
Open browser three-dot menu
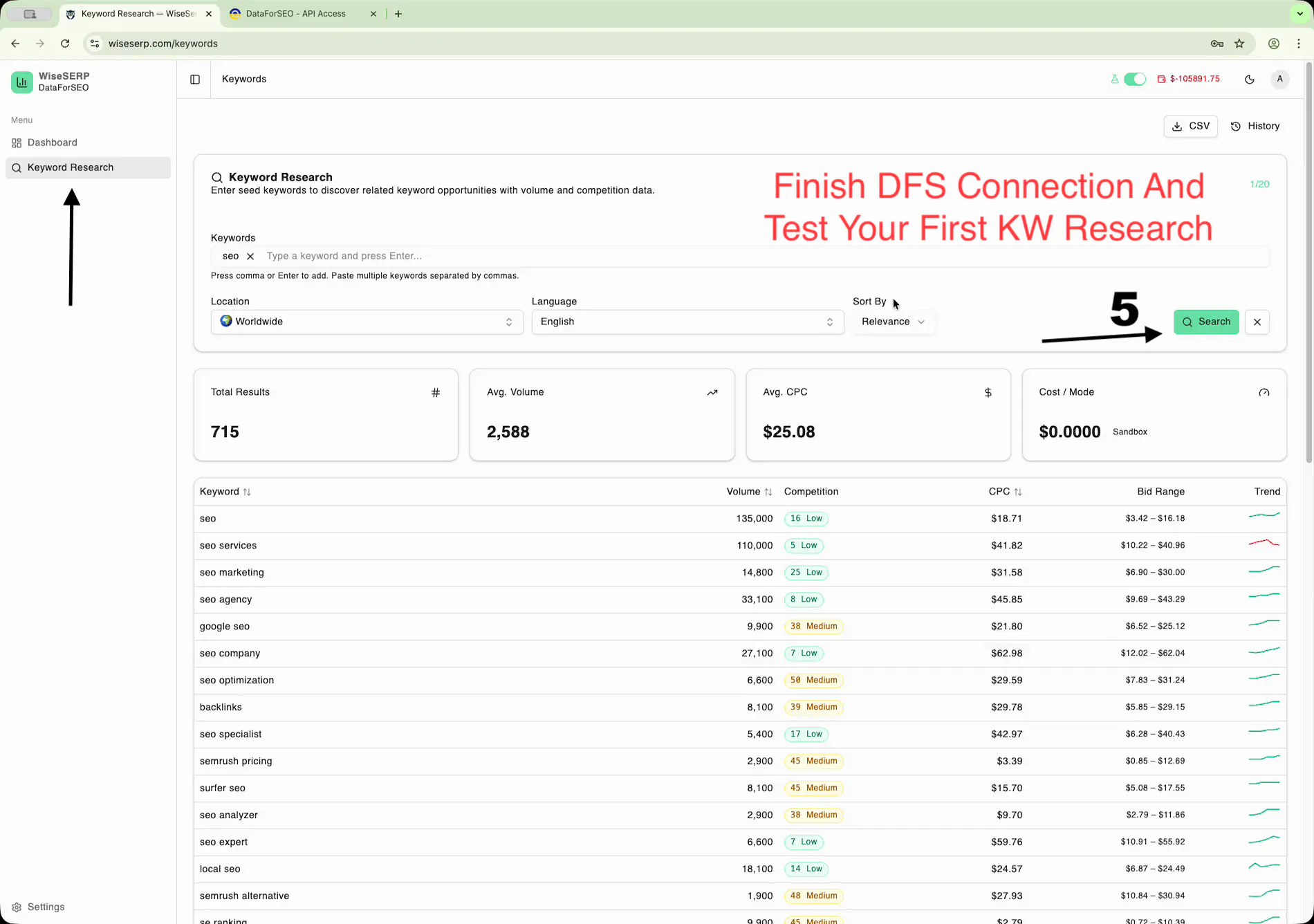[1299, 44]
